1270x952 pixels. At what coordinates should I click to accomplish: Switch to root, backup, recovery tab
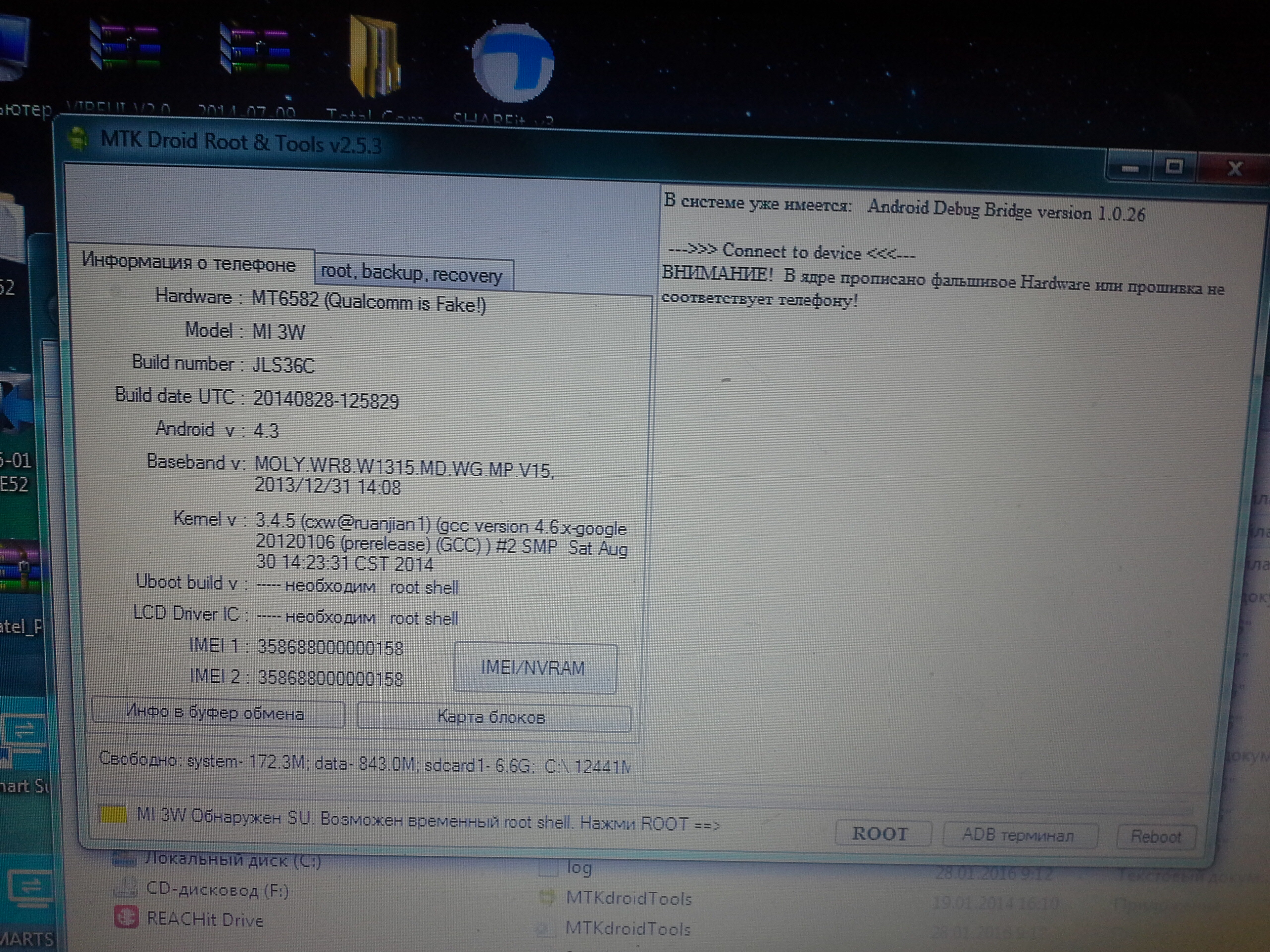click(412, 273)
